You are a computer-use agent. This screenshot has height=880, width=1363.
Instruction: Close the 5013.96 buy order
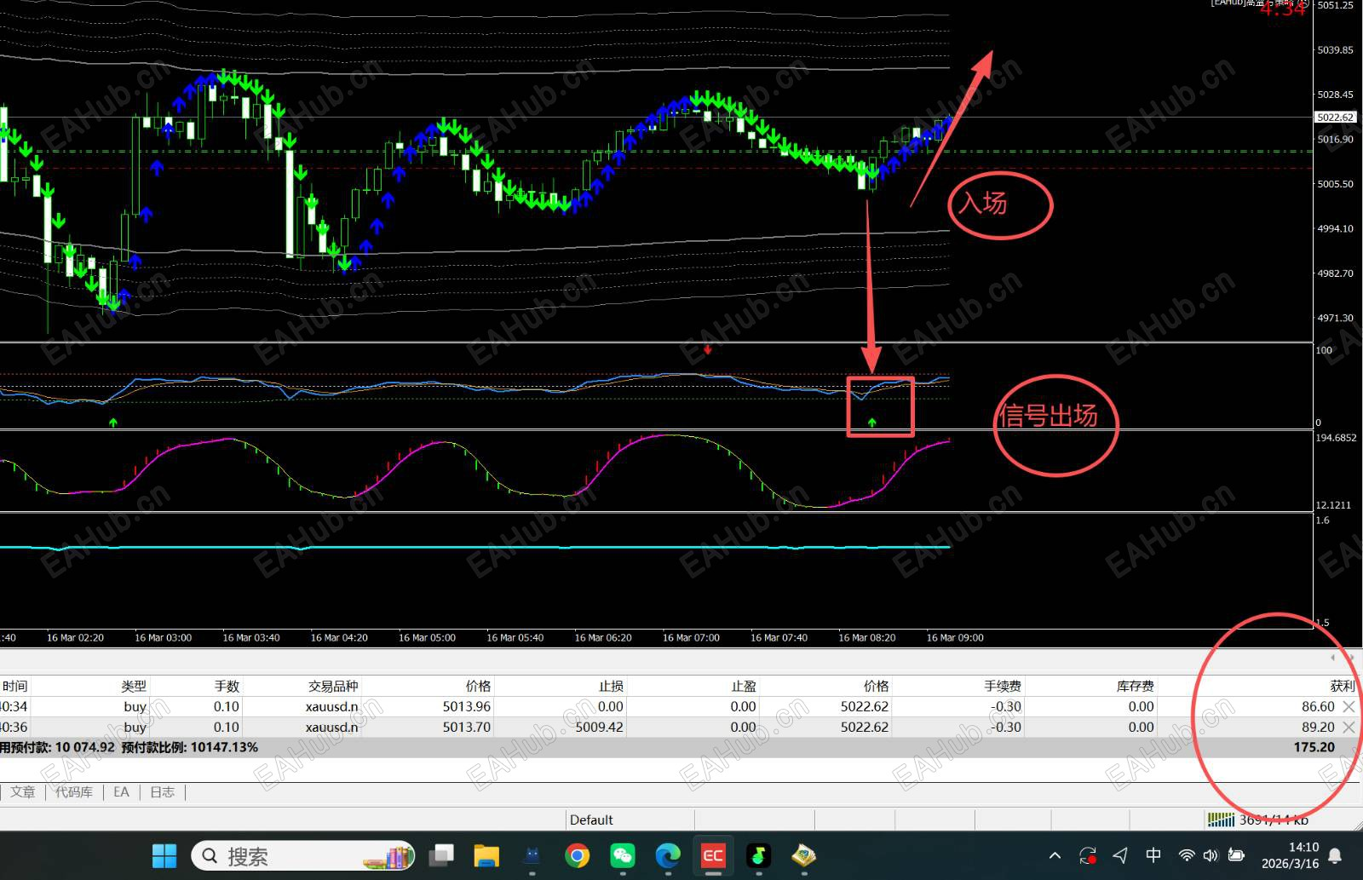(x=1349, y=707)
